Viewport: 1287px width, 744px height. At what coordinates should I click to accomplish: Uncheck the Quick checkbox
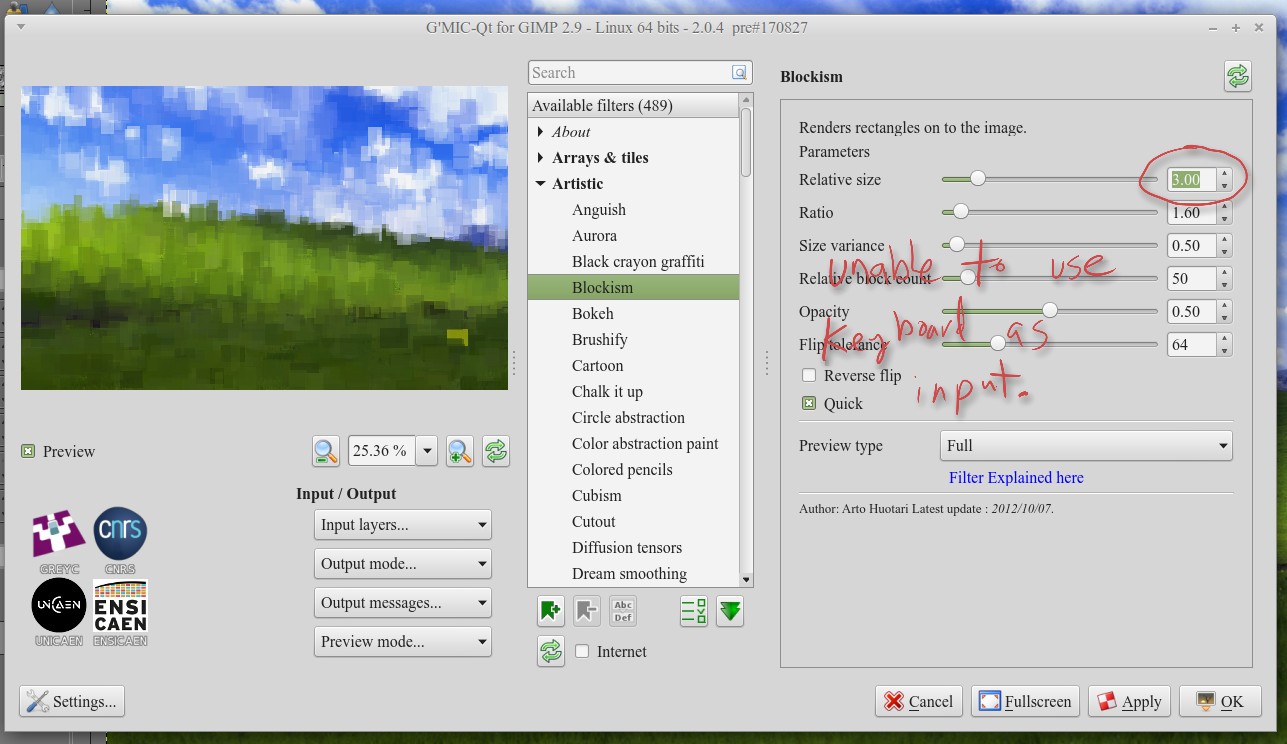(809, 404)
